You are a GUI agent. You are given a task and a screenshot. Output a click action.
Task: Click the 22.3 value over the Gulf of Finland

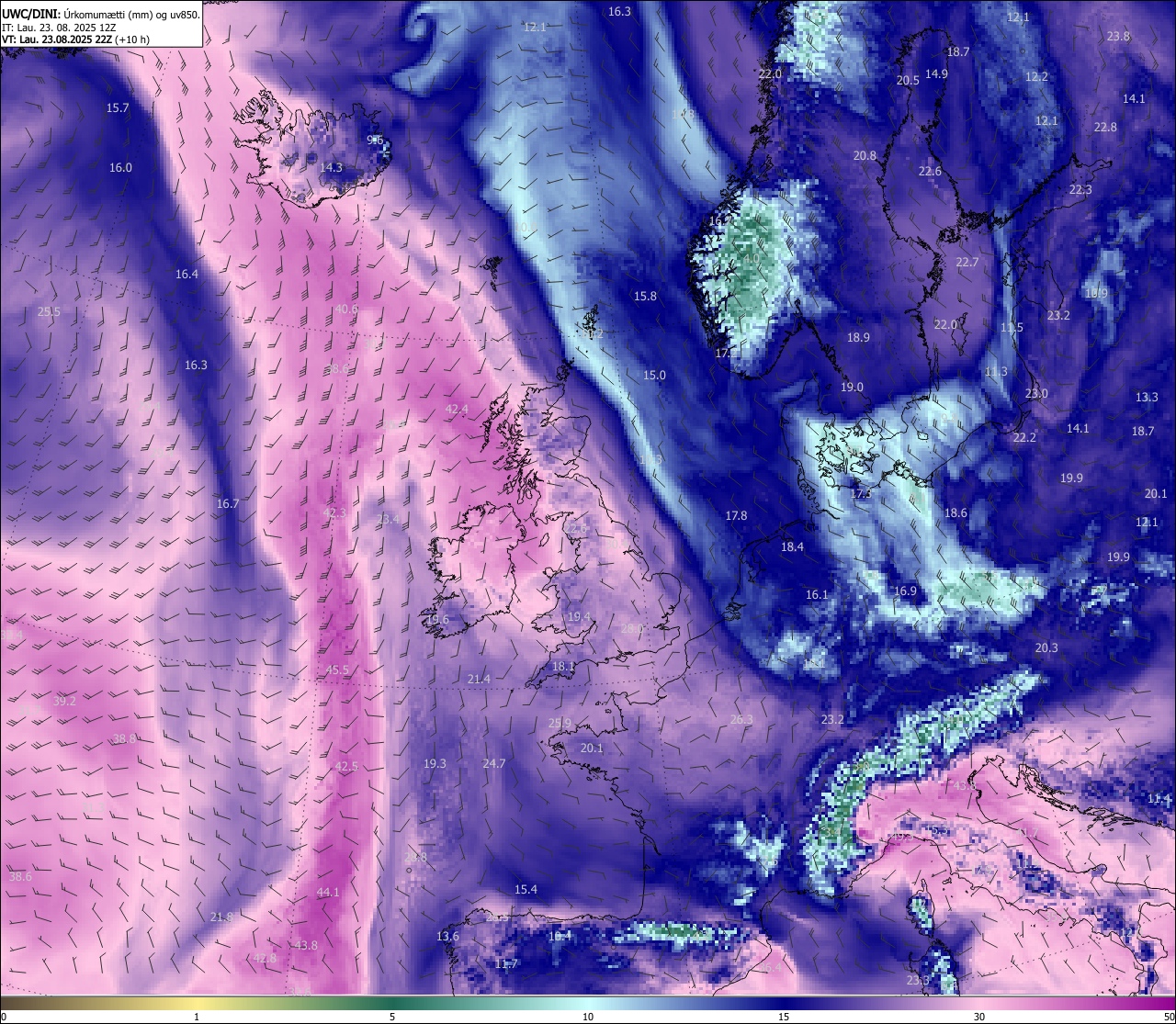pos(1080,189)
